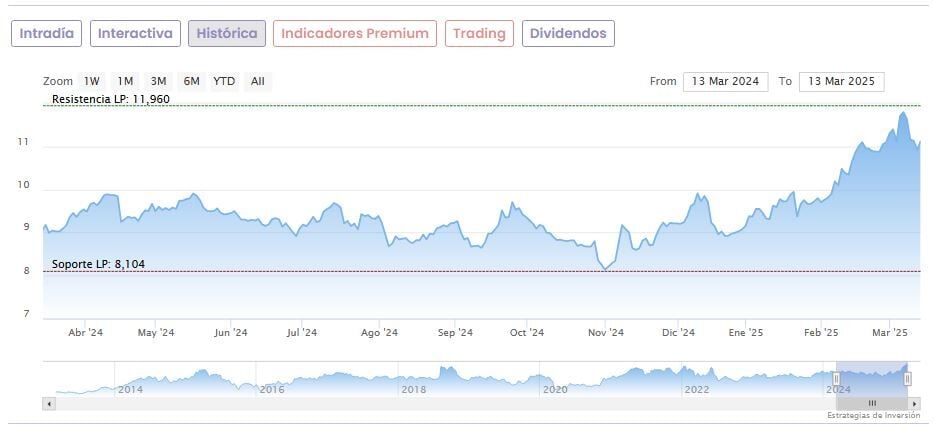Open the Indicadores Premium tab
The height and width of the screenshot is (432, 935).
pyautogui.click(x=355, y=33)
